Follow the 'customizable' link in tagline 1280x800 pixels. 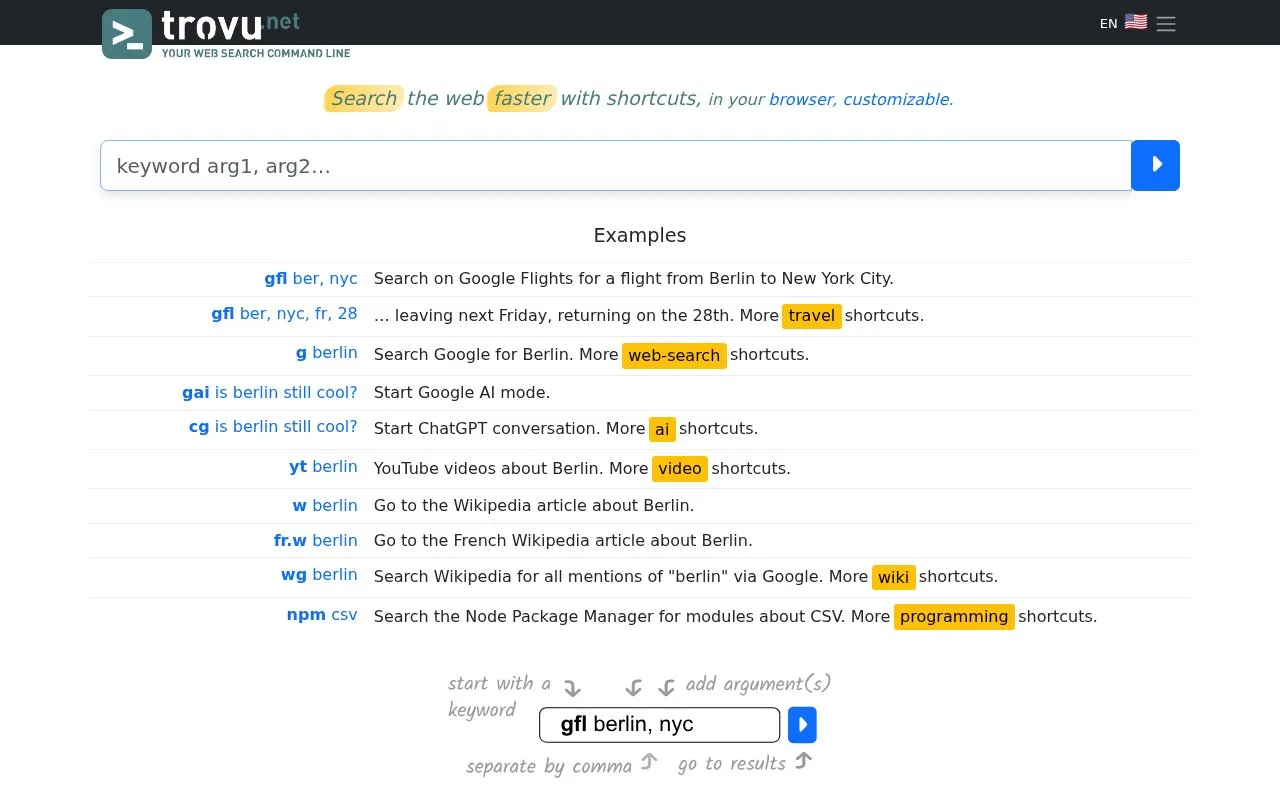point(896,99)
